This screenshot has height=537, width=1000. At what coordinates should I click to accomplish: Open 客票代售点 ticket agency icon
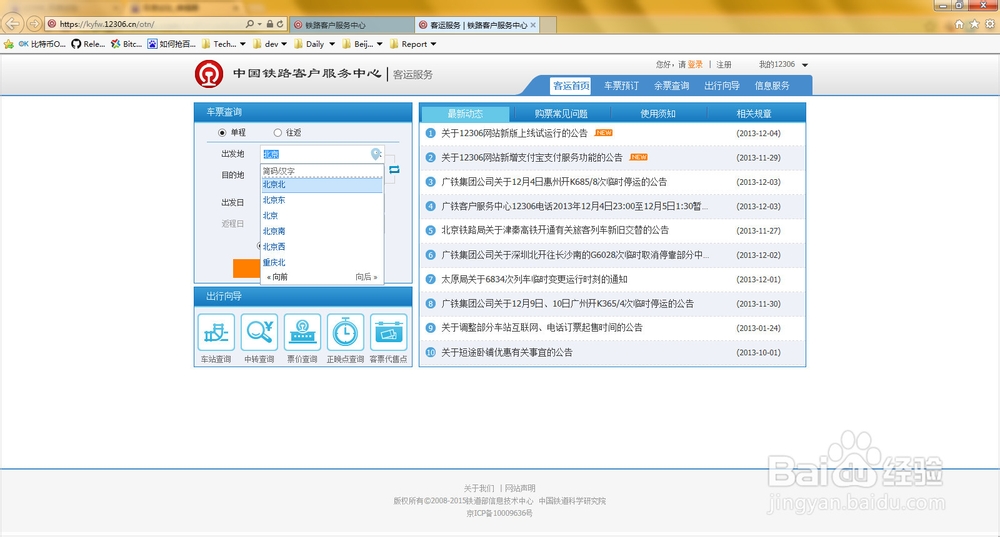[x=388, y=332]
